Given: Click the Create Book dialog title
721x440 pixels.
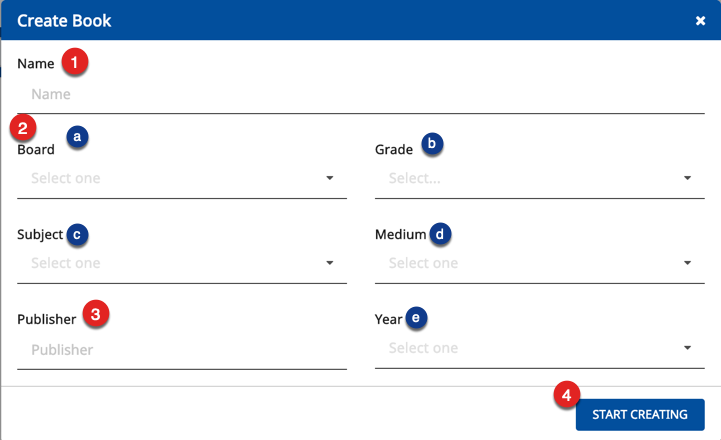Looking at the screenshot, I should [x=64, y=21].
